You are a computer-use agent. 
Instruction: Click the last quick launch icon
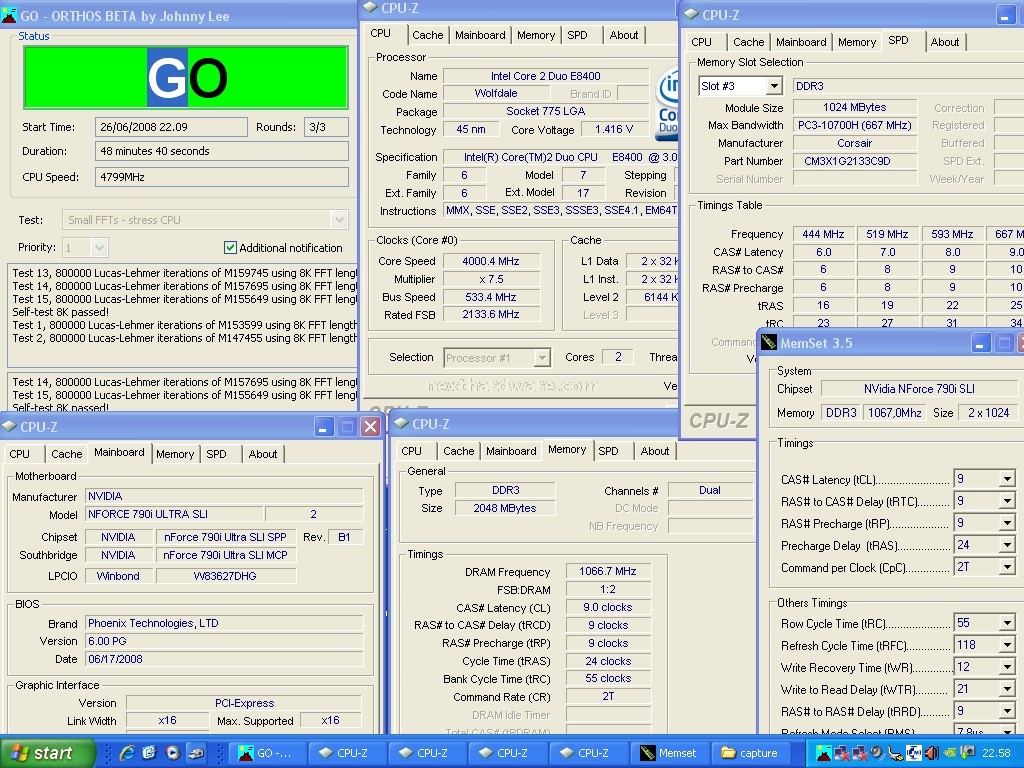pyautogui.click(x=195, y=753)
